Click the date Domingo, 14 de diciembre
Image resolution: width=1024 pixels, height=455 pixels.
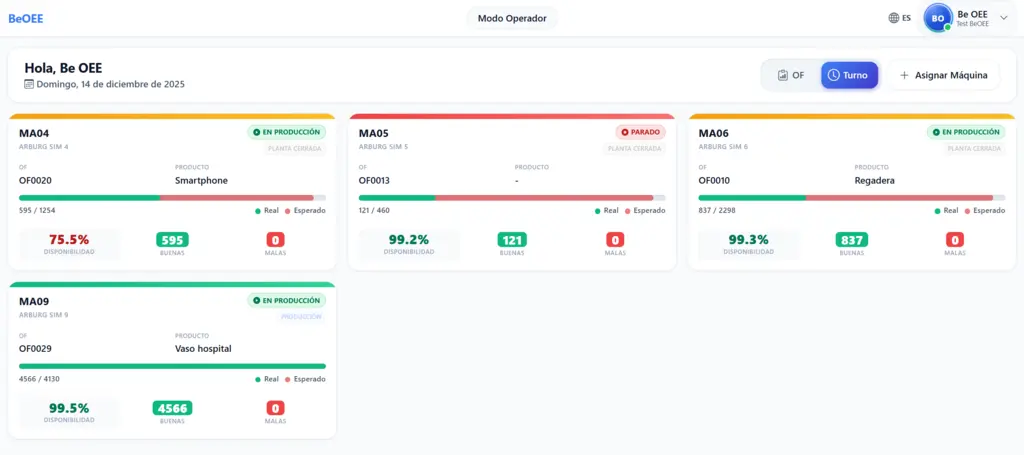click(110, 84)
